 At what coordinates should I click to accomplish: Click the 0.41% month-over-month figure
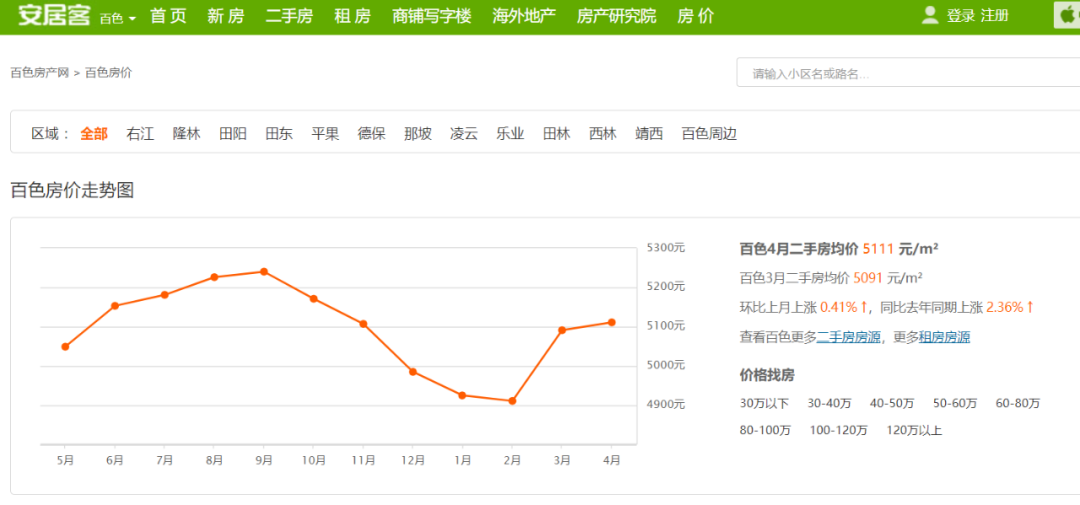click(x=838, y=308)
